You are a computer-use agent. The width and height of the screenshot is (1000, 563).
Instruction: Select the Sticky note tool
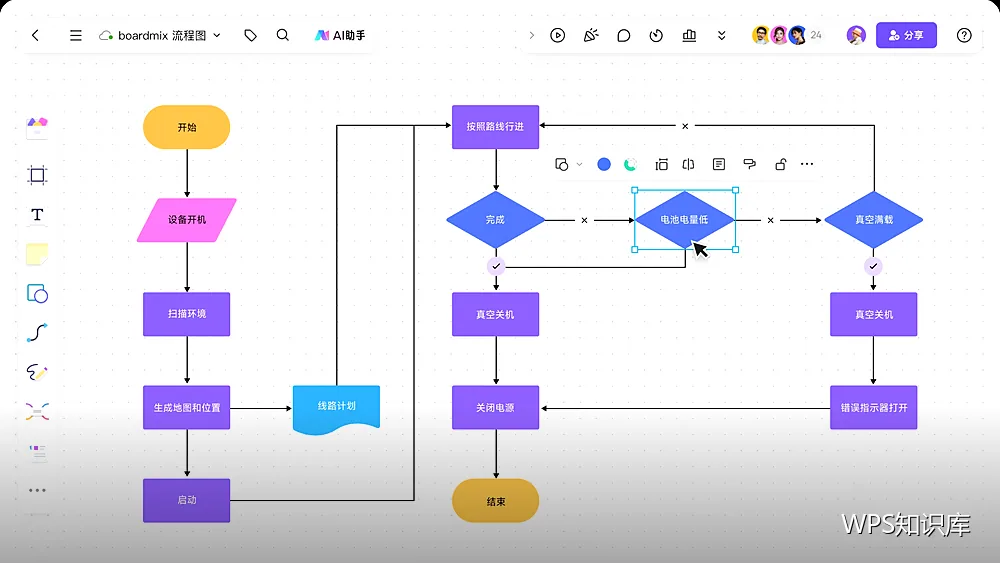pos(37,254)
